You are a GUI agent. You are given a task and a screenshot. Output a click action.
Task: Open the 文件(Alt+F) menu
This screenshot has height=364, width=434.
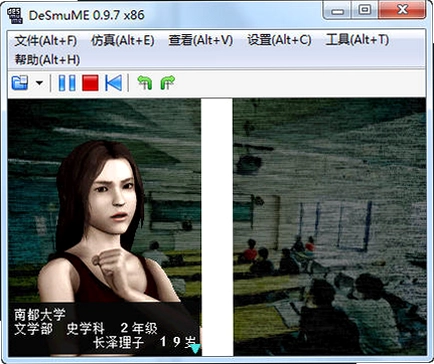[45, 41]
